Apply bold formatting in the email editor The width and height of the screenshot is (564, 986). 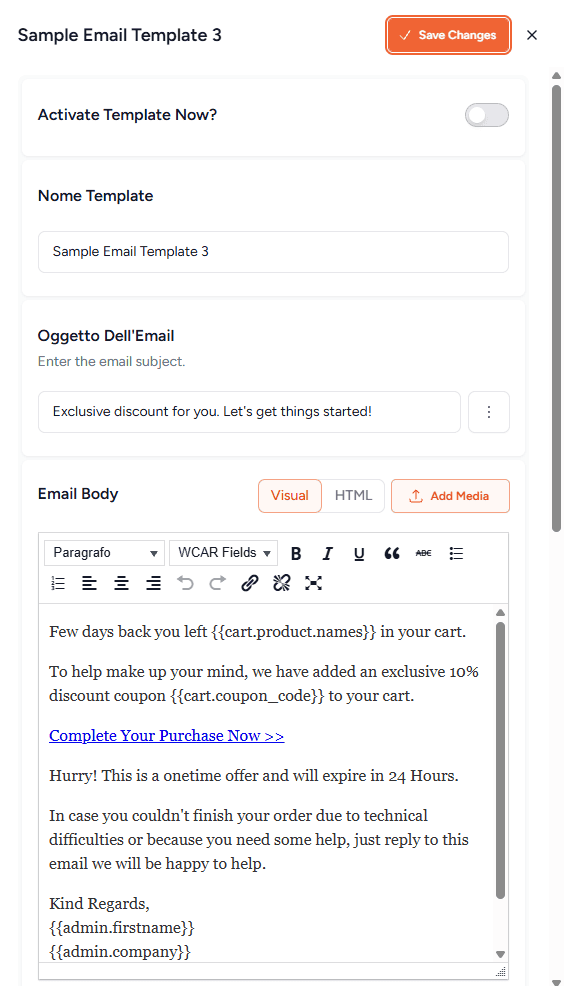tap(296, 553)
